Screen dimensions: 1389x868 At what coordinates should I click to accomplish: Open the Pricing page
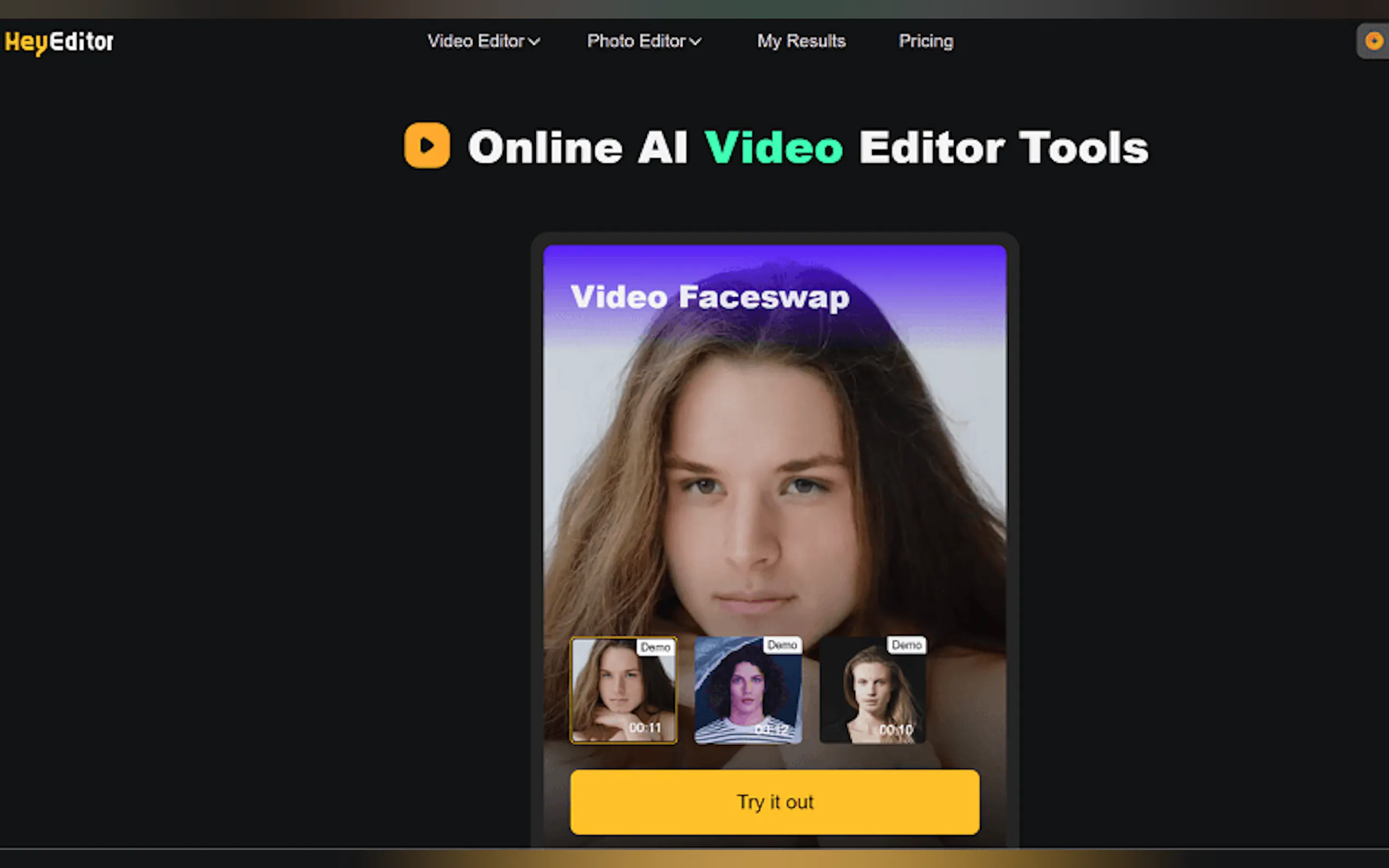coord(926,42)
